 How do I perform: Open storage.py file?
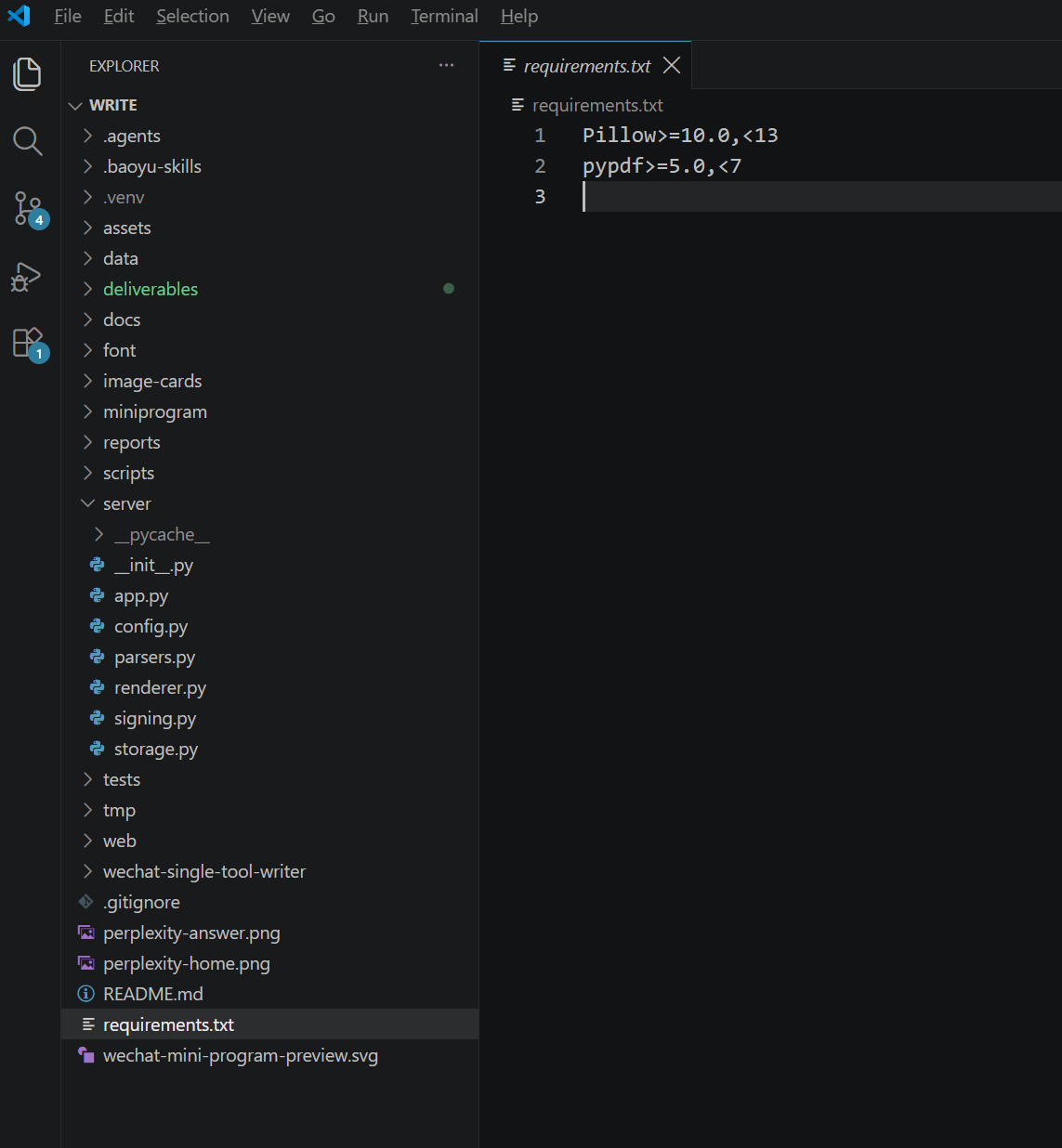point(269,749)
